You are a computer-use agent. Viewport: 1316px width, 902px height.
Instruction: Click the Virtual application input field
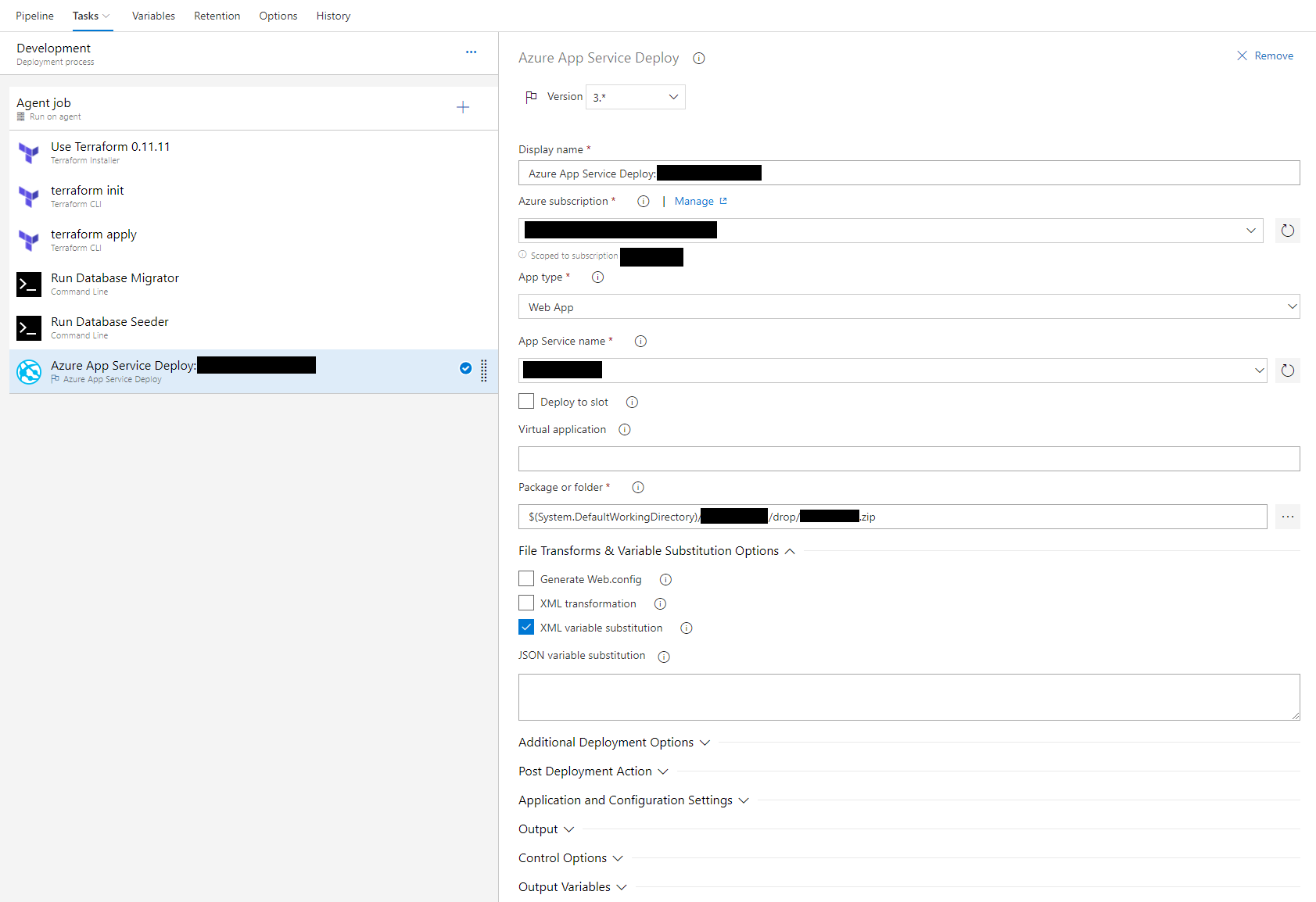tap(909, 459)
